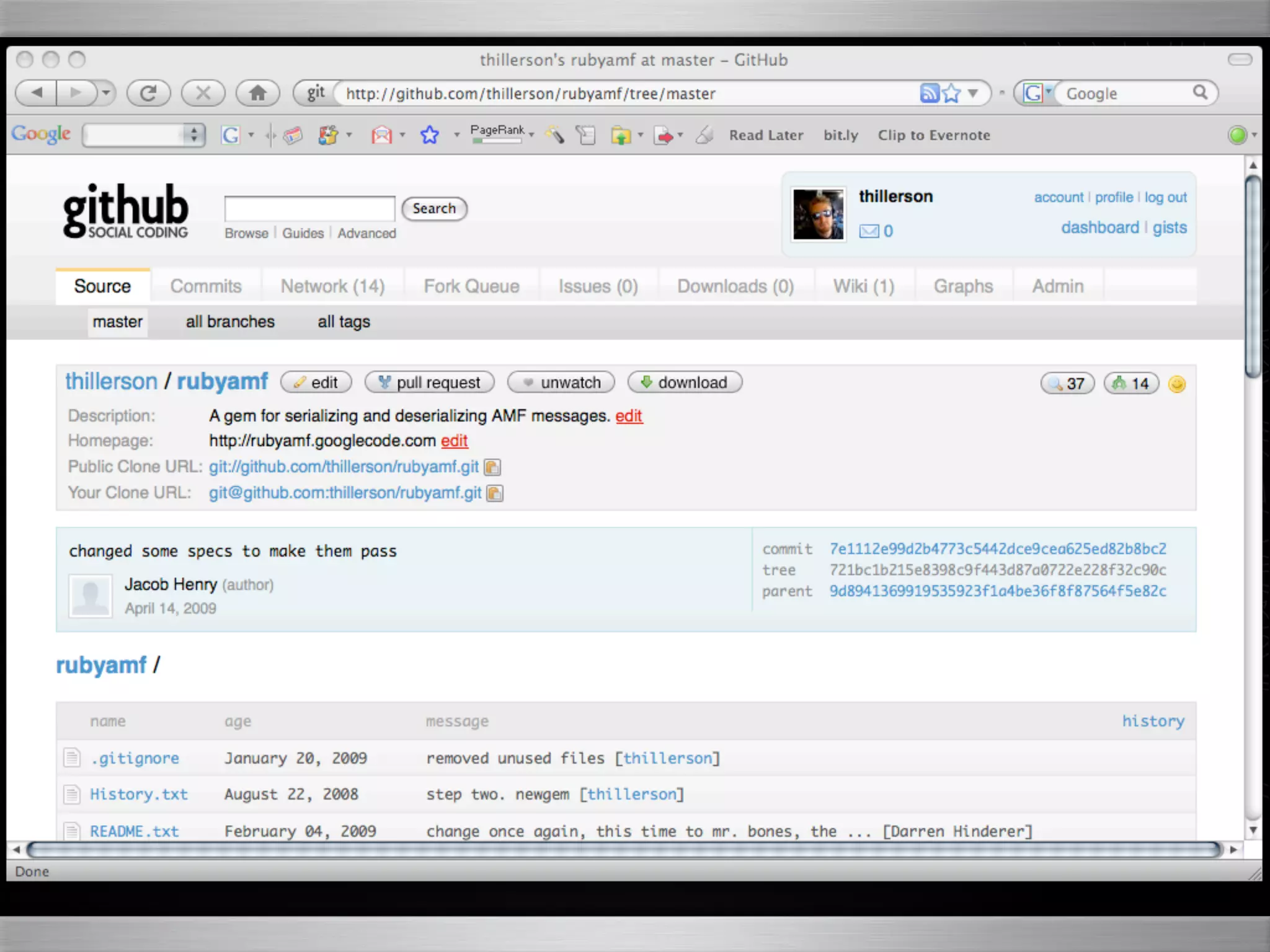Screen dimensions: 1270x952
Task: Click the RSS feed icon in address bar
Action: click(x=929, y=93)
